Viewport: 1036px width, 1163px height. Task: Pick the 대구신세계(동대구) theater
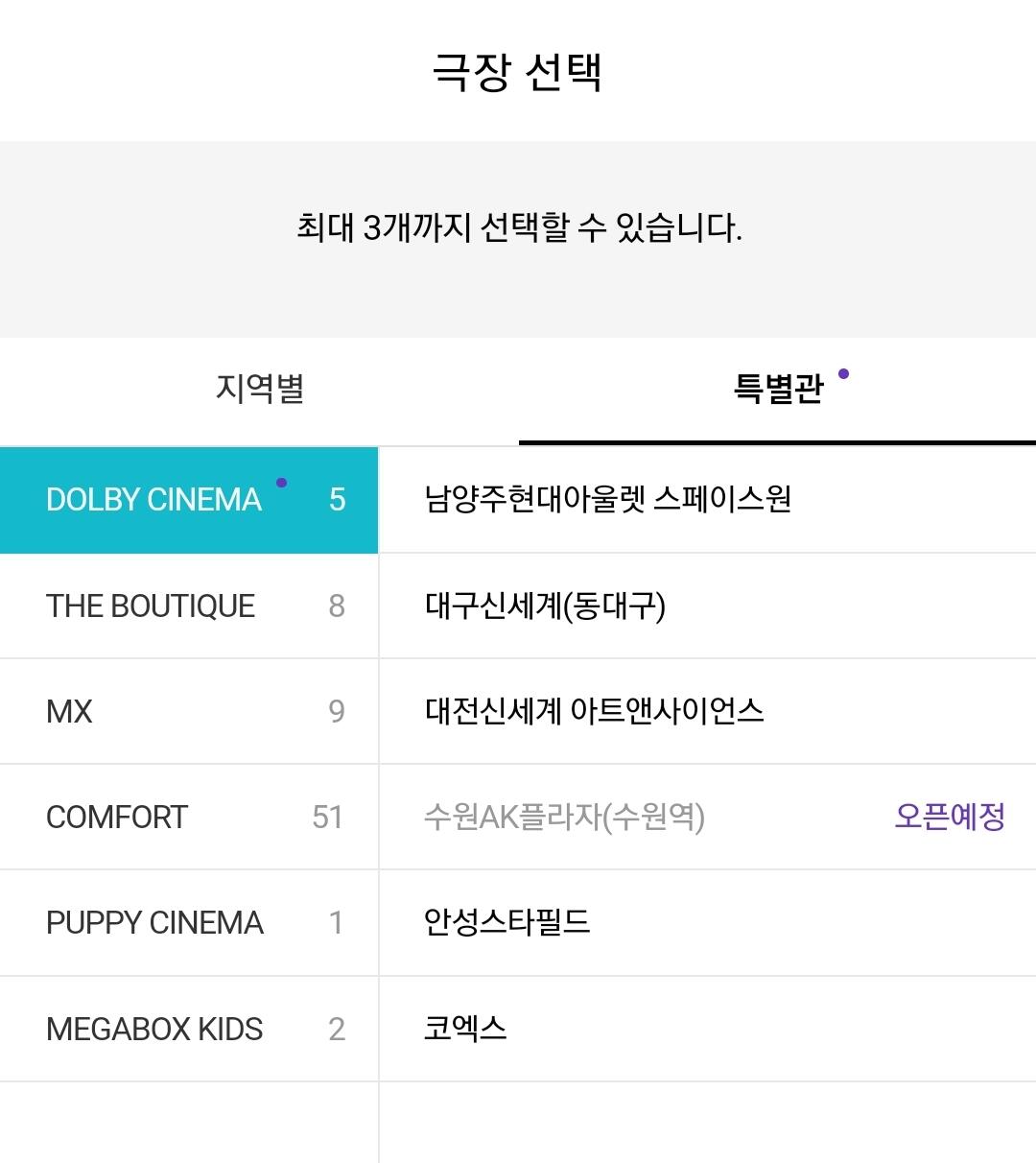click(x=545, y=606)
